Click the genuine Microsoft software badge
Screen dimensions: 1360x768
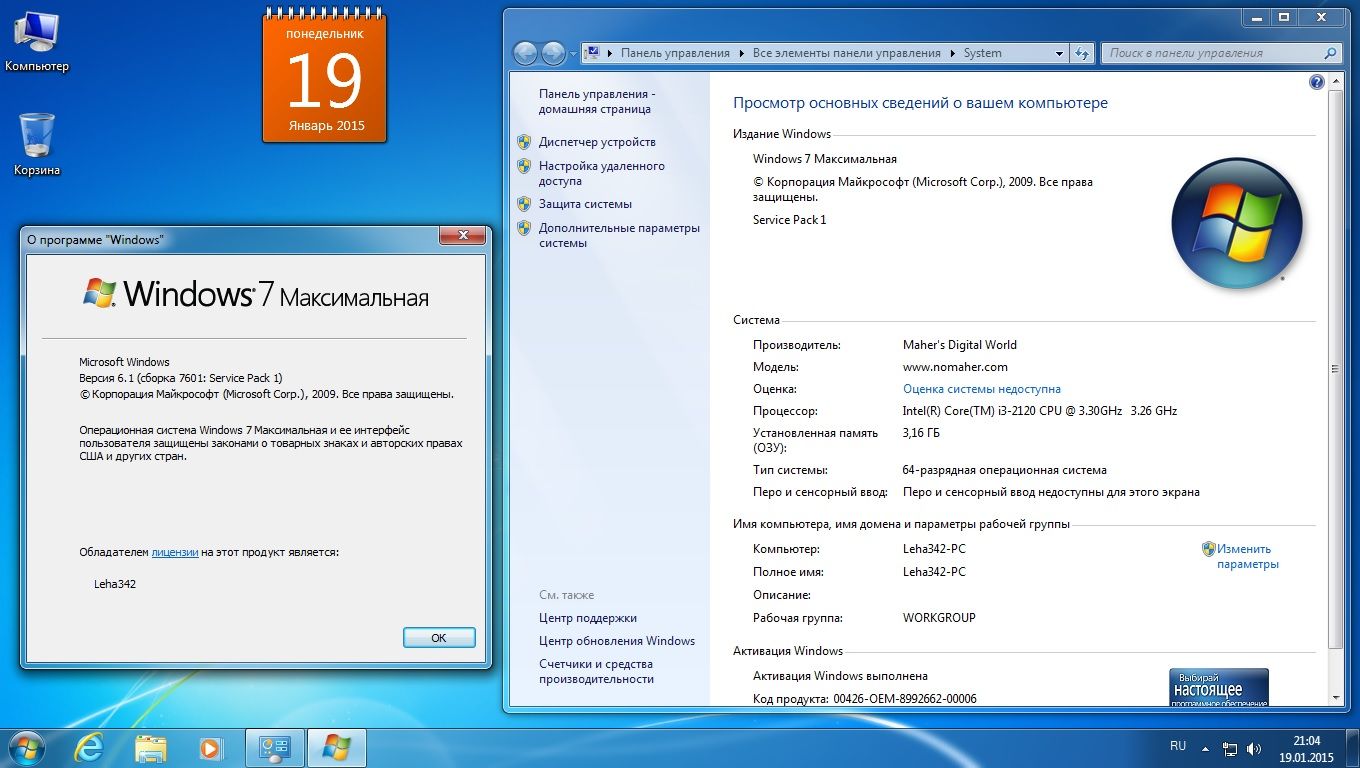[x=1219, y=688]
